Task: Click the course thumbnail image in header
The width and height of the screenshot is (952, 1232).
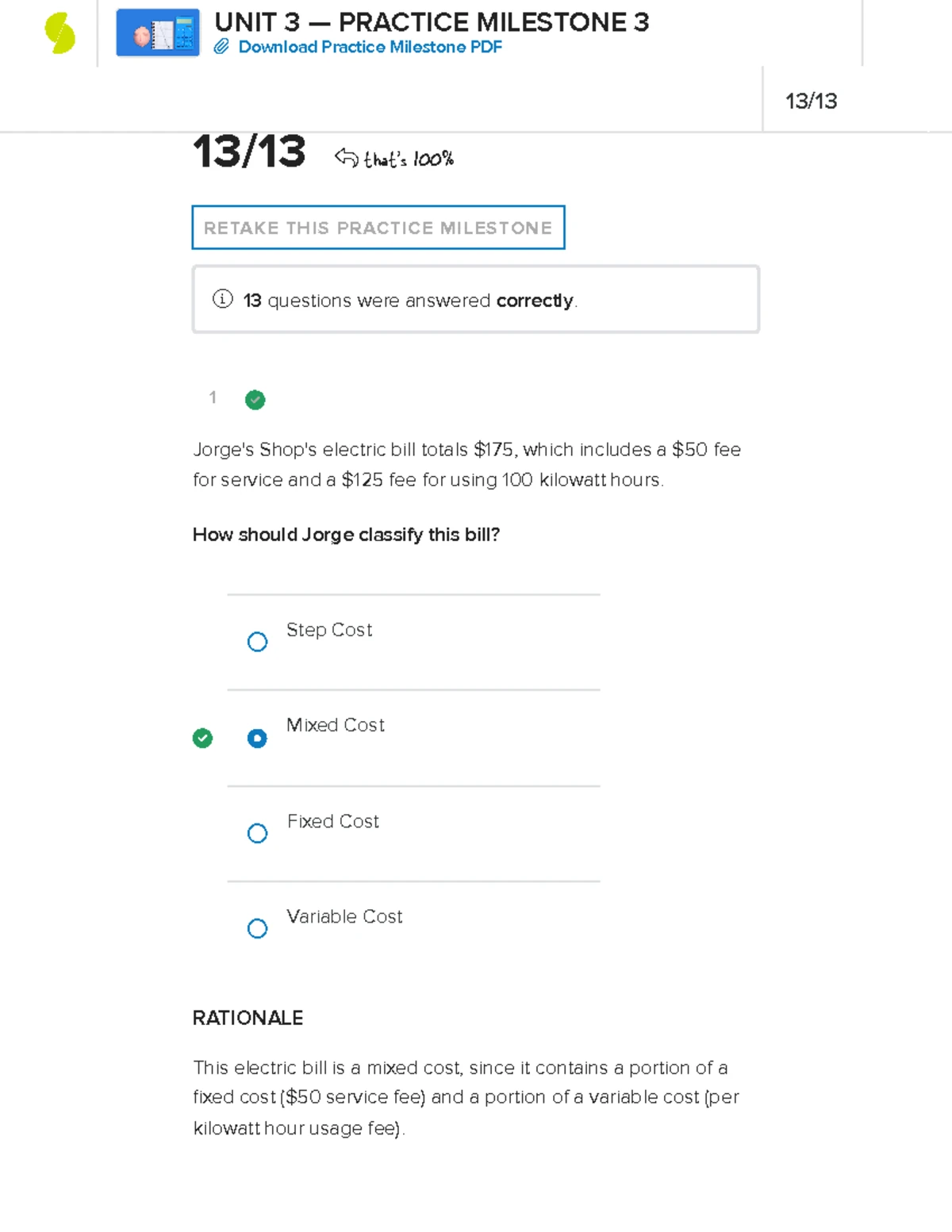Action: click(158, 33)
